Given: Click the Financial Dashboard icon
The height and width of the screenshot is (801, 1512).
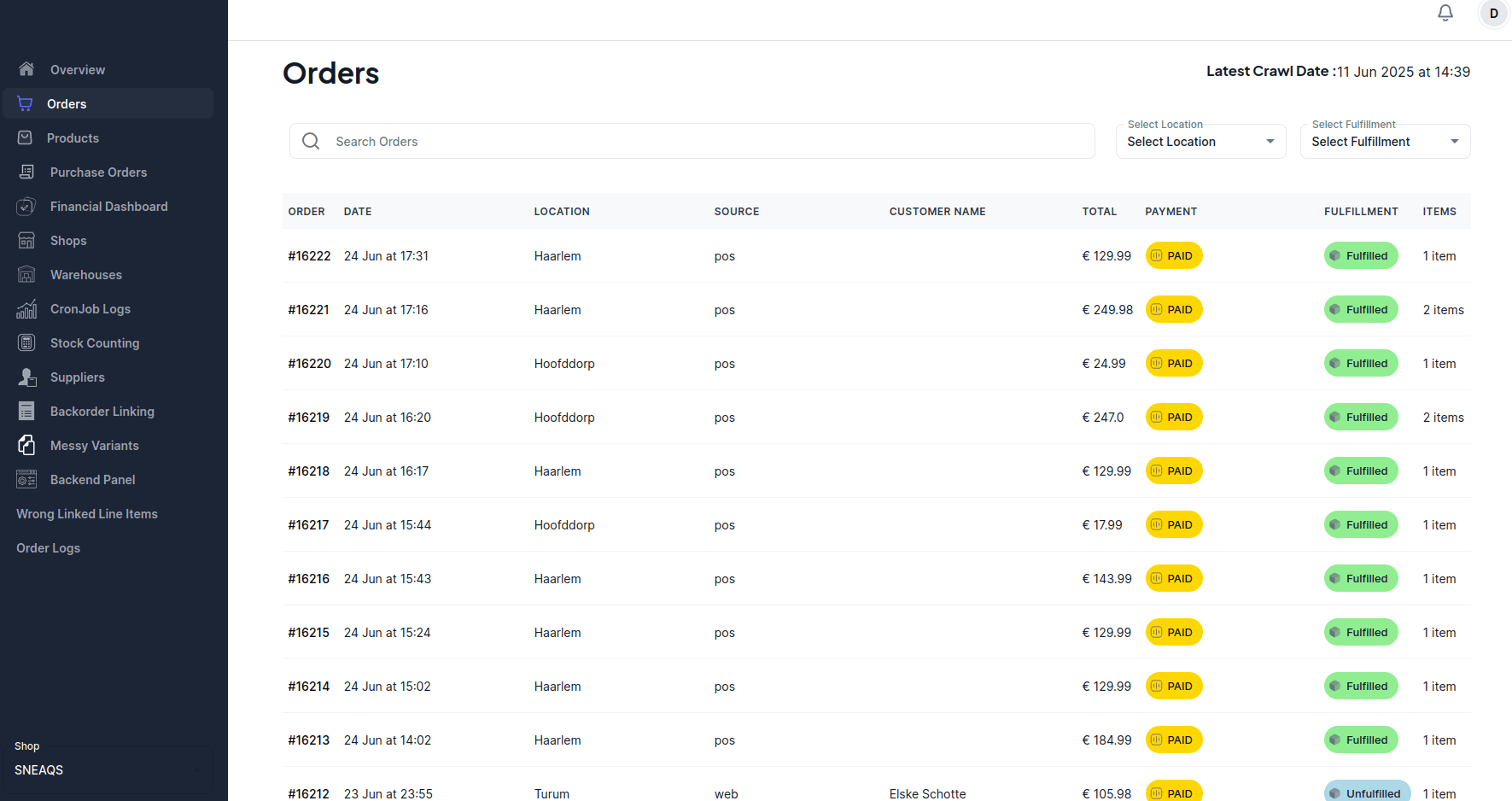Looking at the screenshot, I should tap(26, 206).
